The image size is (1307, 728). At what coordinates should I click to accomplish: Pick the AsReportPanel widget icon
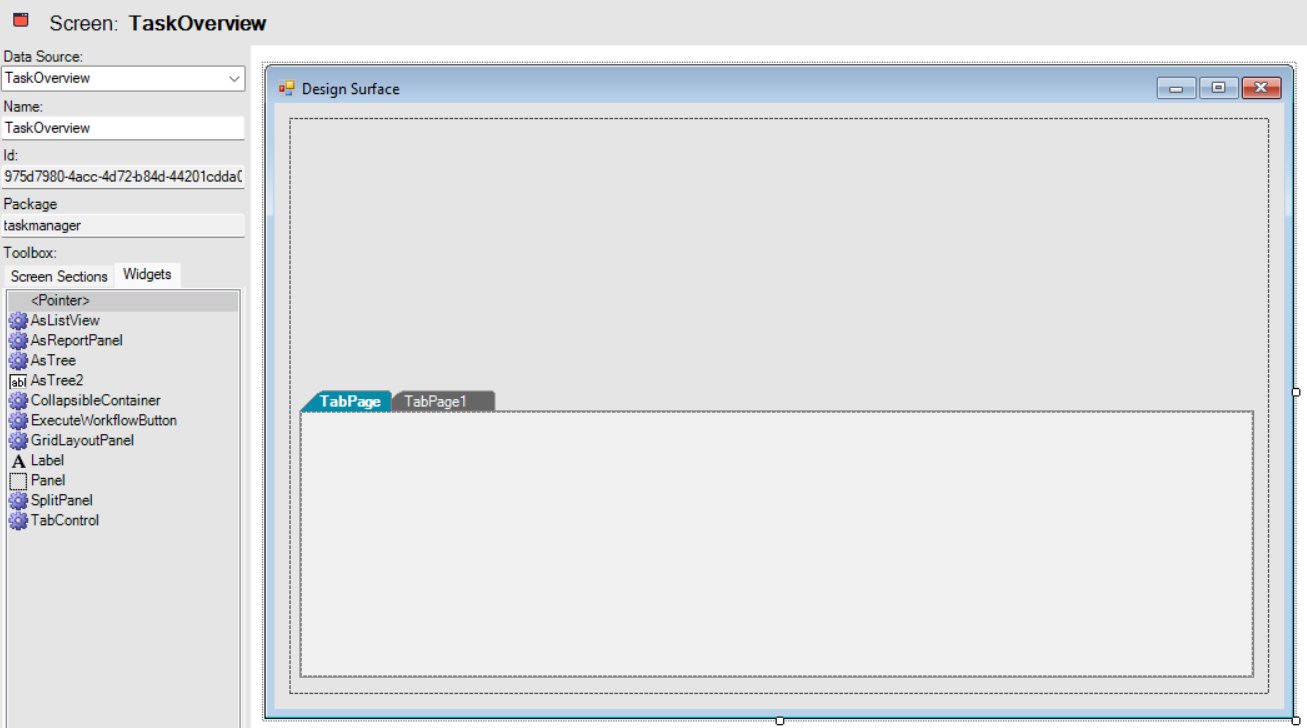coord(18,341)
